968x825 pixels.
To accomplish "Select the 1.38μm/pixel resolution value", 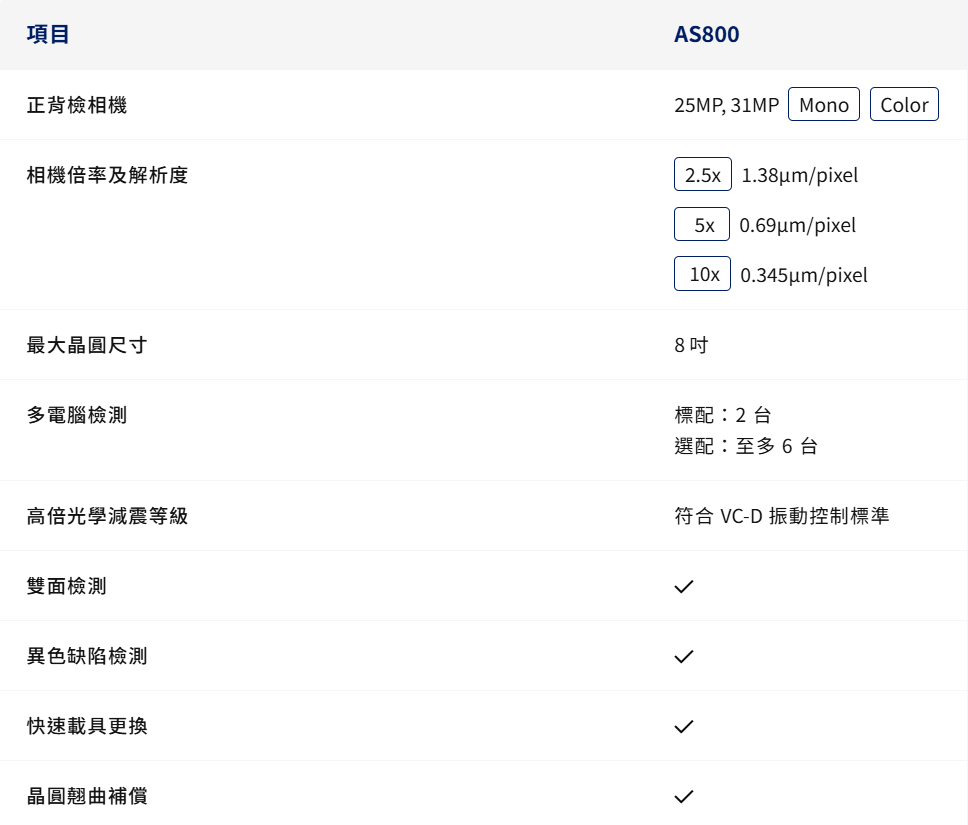I will [800, 174].
